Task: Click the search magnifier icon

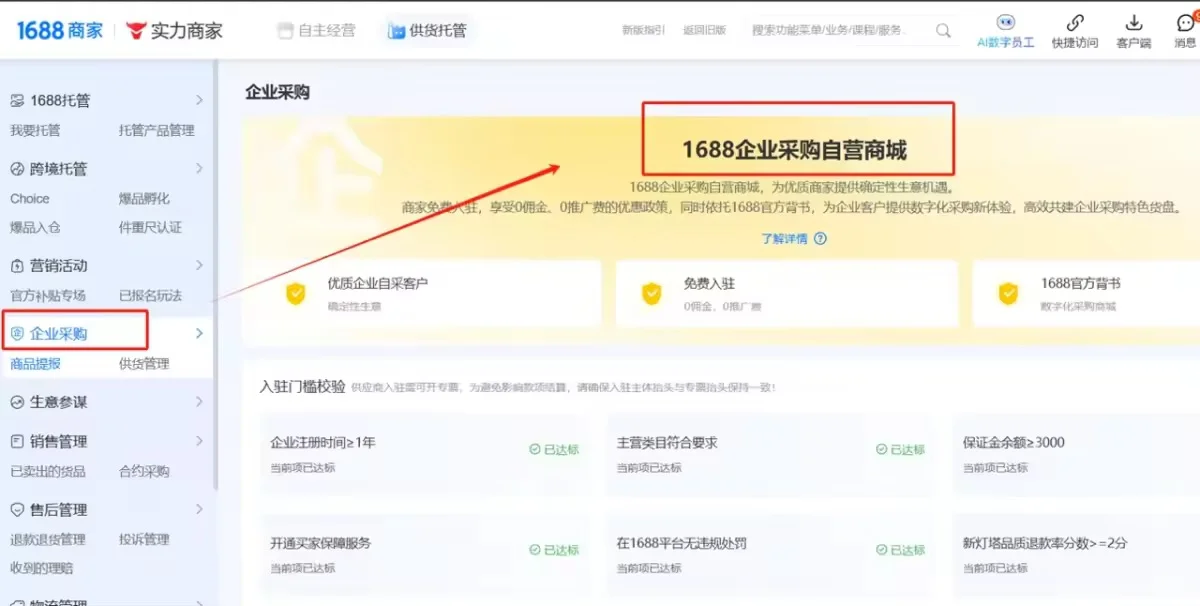Action: click(x=941, y=30)
